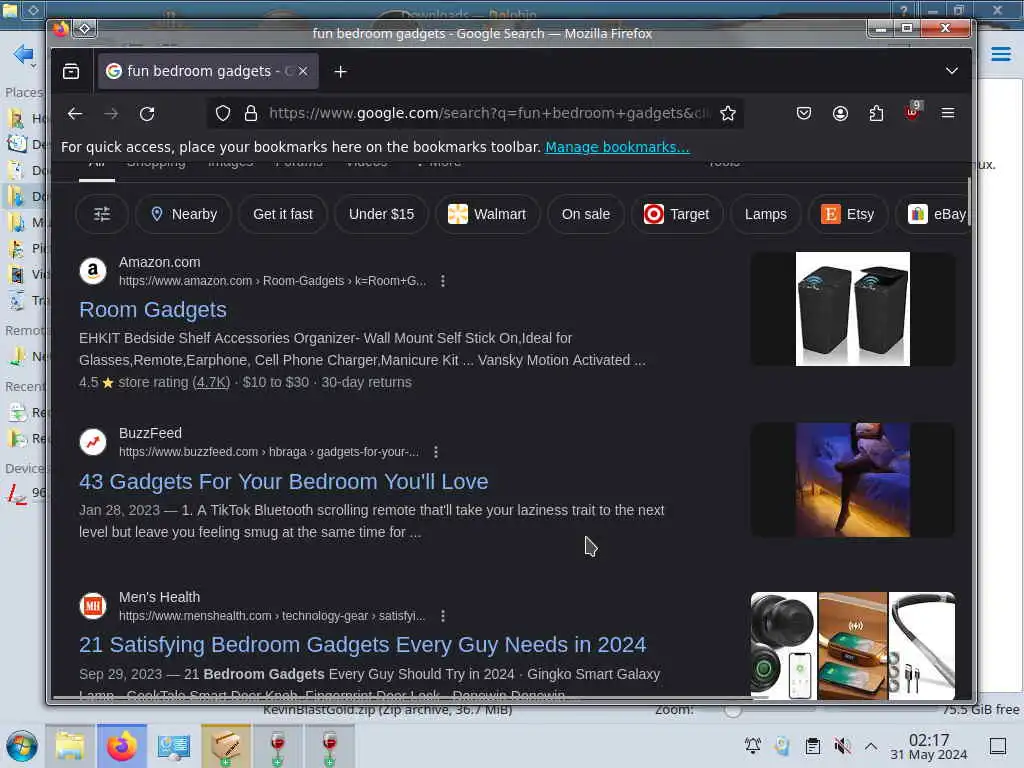Filter results by eBay chip
The height and width of the screenshot is (768, 1024).
click(x=933, y=214)
